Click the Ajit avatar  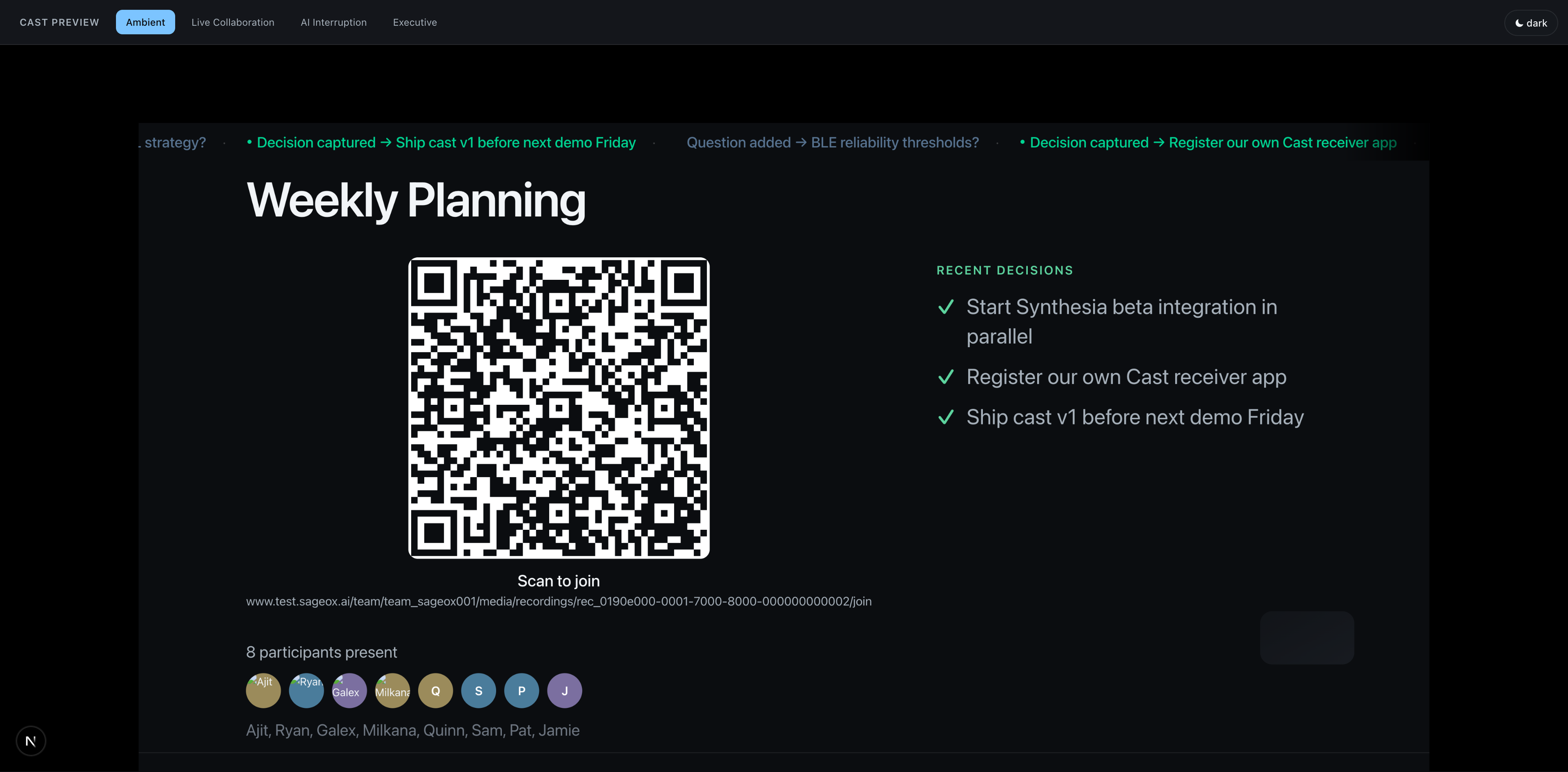click(x=263, y=690)
